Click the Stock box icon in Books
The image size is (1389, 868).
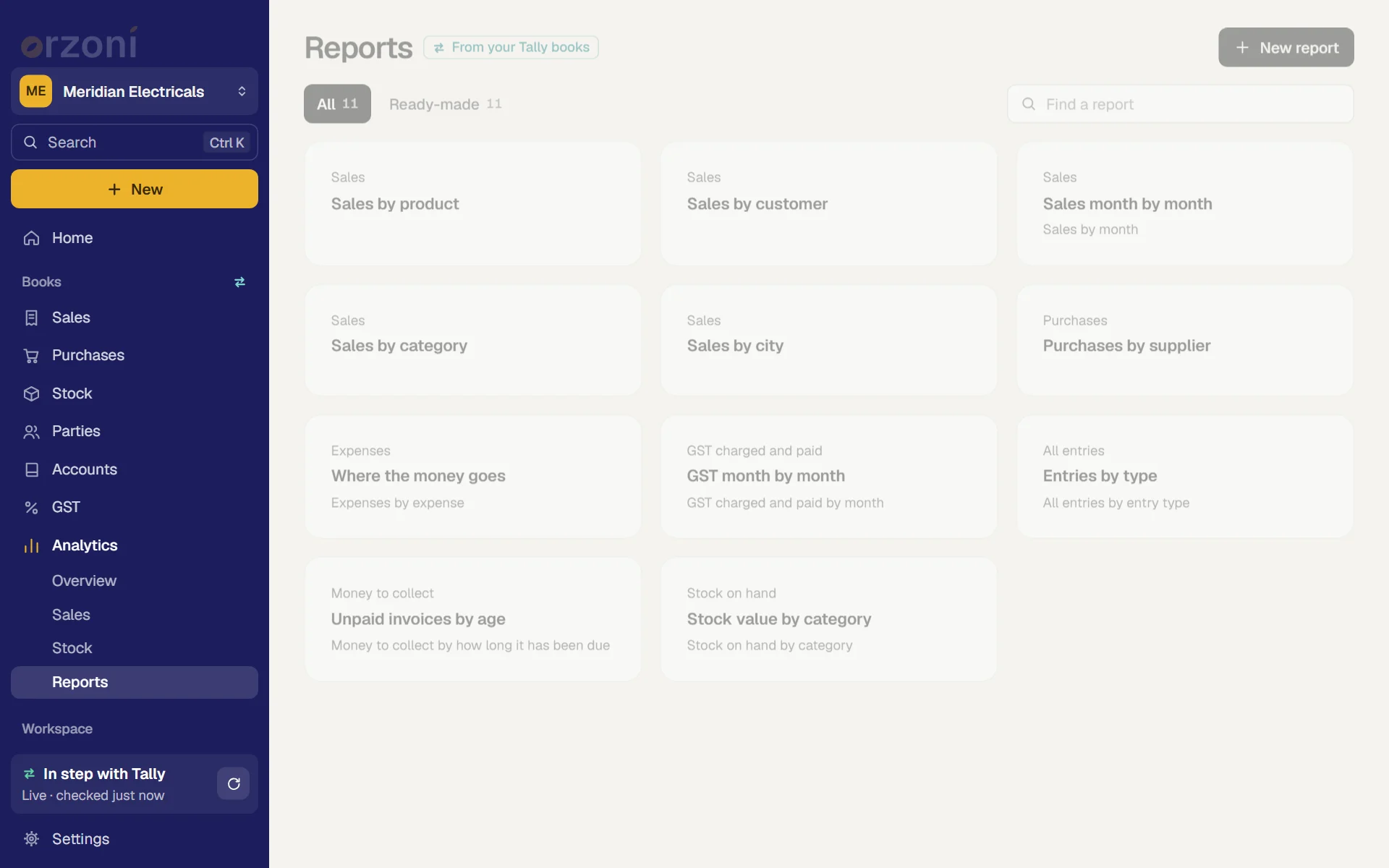pos(31,393)
